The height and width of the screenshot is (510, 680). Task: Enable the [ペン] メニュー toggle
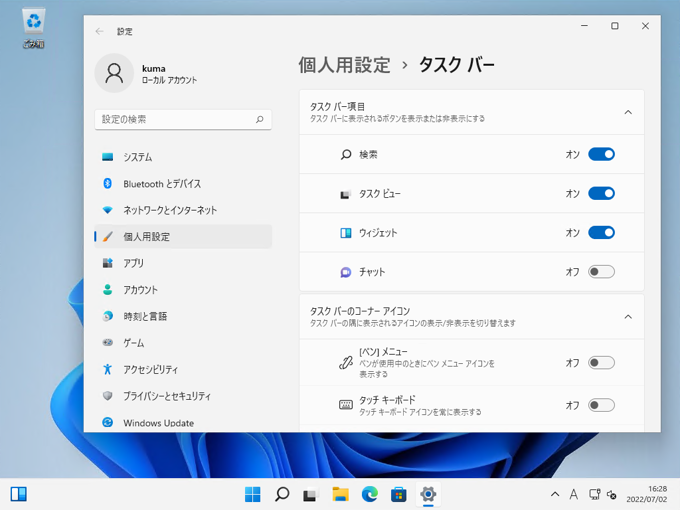click(x=601, y=363)
